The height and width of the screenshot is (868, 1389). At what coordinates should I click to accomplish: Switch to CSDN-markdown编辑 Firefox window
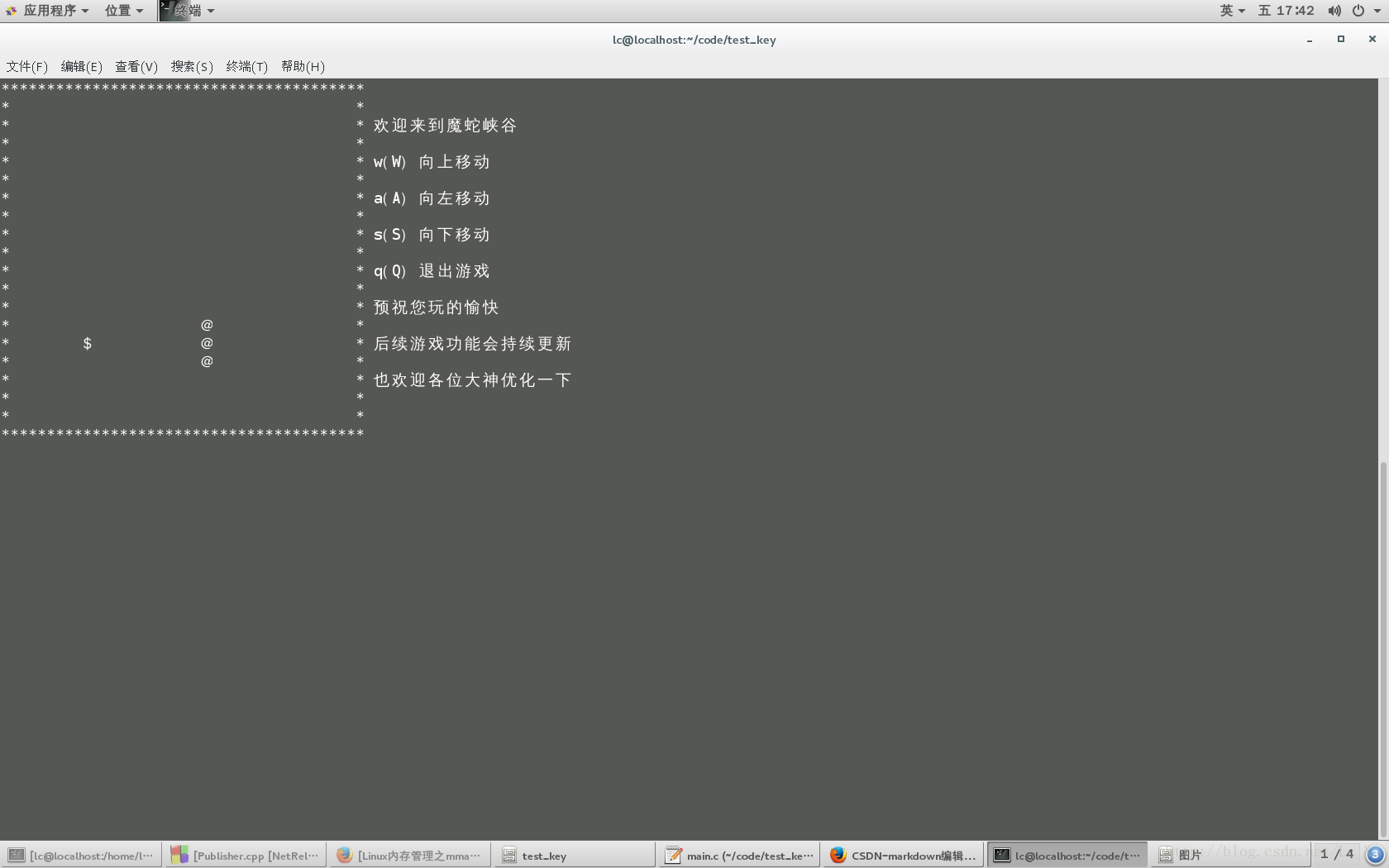904,856
